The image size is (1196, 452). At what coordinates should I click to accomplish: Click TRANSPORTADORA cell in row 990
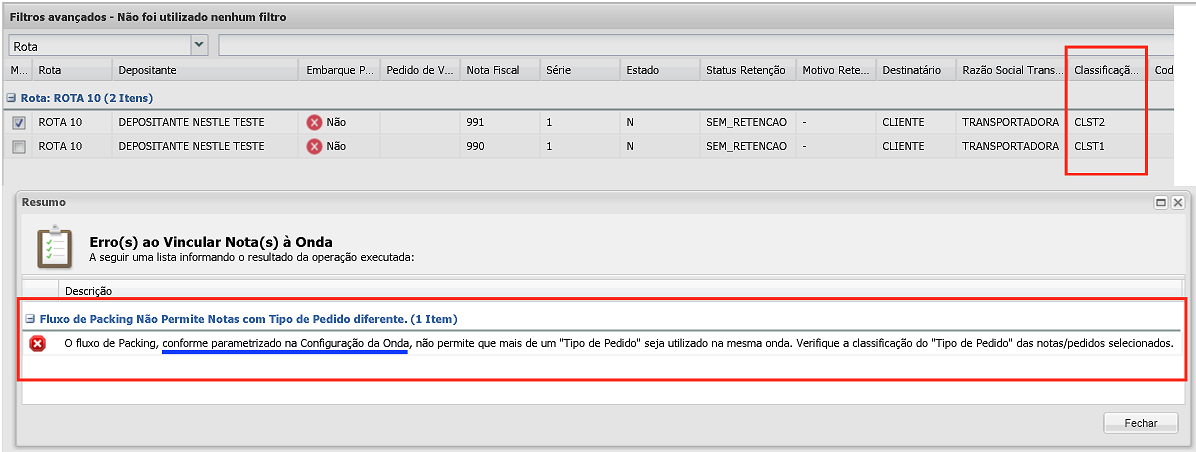pos(1012,147)
